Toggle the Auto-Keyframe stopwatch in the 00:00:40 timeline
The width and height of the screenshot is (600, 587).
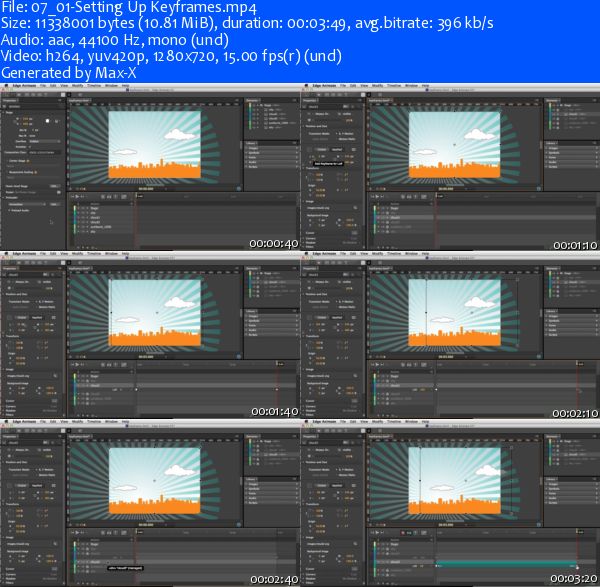[x=103, y=196]
